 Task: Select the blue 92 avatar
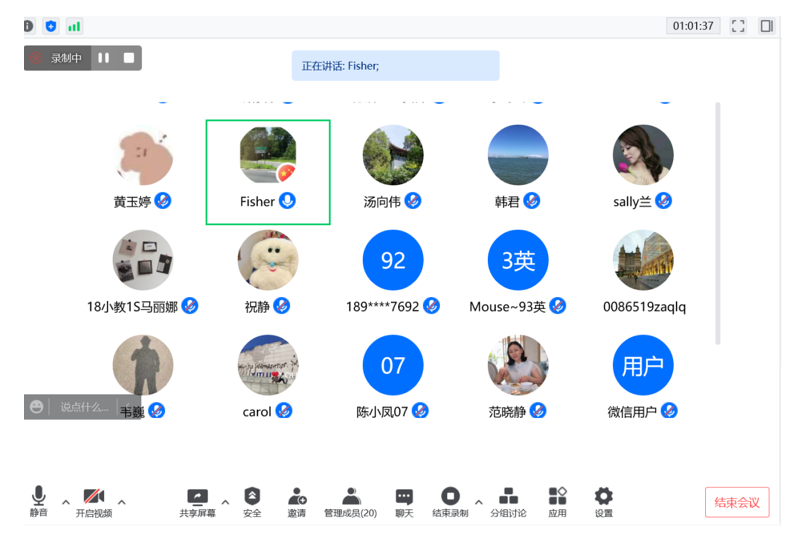click(x=393, y=260)
